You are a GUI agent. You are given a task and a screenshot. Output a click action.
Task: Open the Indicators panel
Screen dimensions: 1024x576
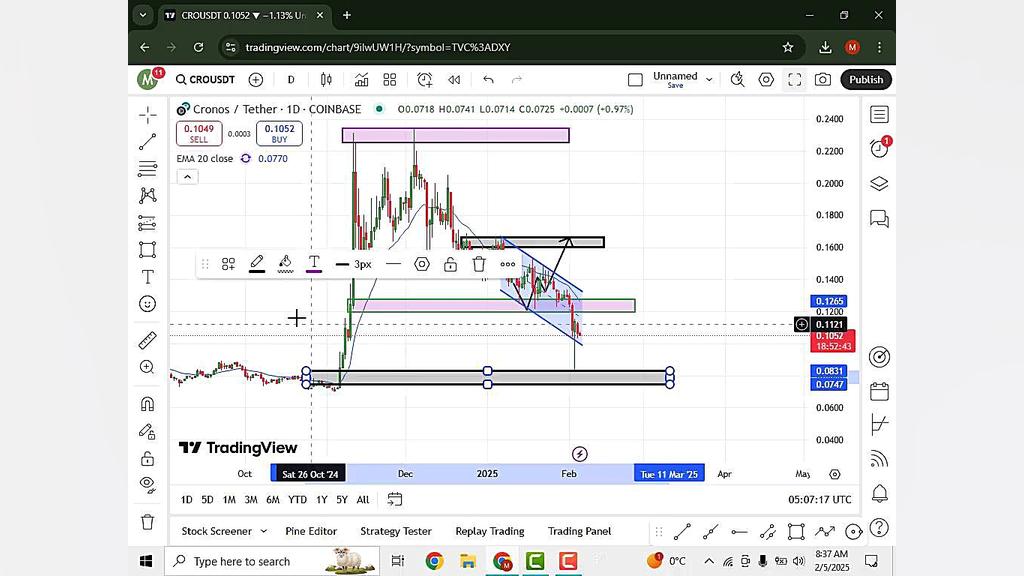(x=361, y=80)
